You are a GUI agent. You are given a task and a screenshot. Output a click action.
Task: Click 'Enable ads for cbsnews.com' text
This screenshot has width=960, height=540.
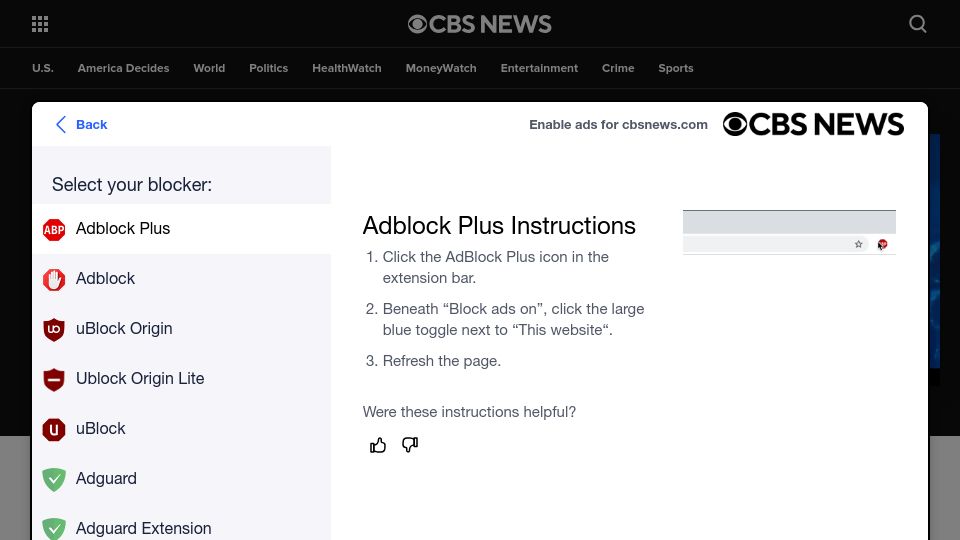point(618,124)
